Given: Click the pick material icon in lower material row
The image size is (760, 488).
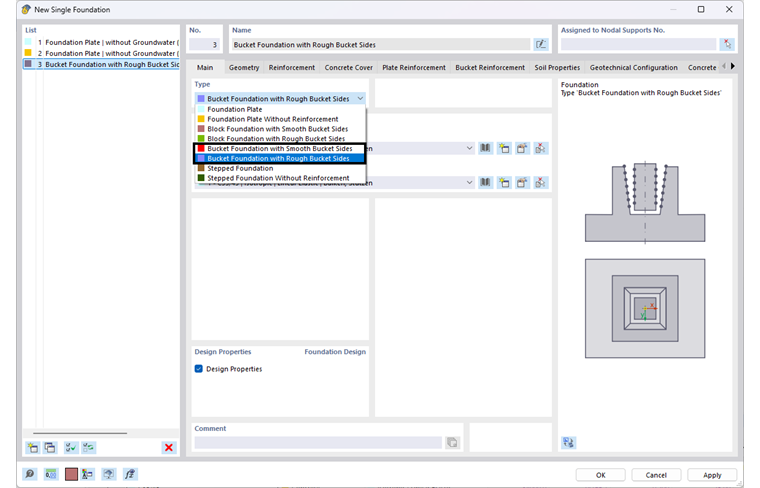Looking at the screenshot, I should 540,183.
